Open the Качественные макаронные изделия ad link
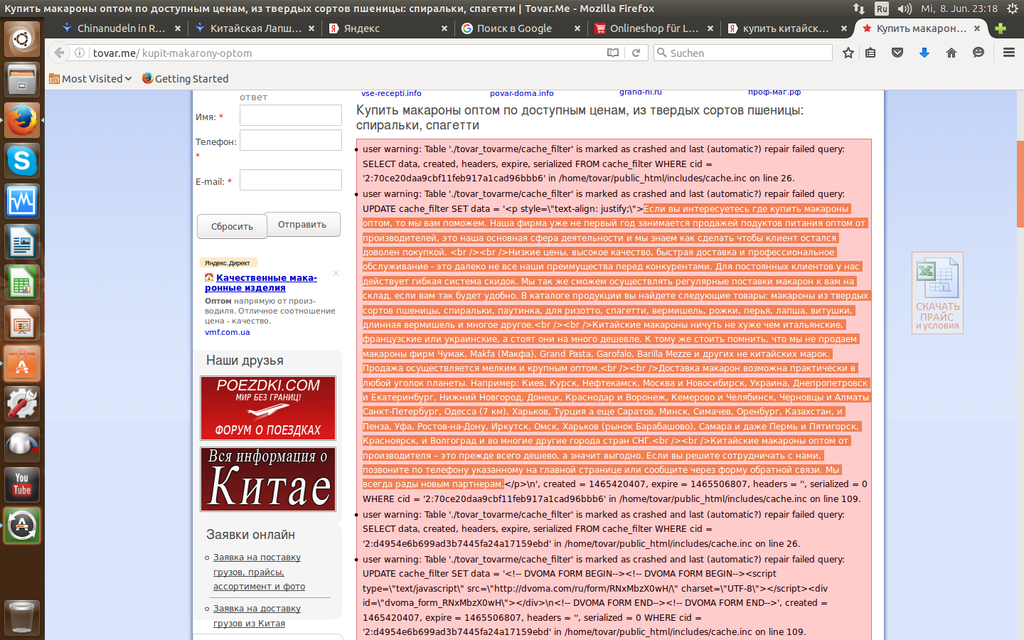This screenshot has height=640, width=1024. pyautogui.click(x=261, y=282)
